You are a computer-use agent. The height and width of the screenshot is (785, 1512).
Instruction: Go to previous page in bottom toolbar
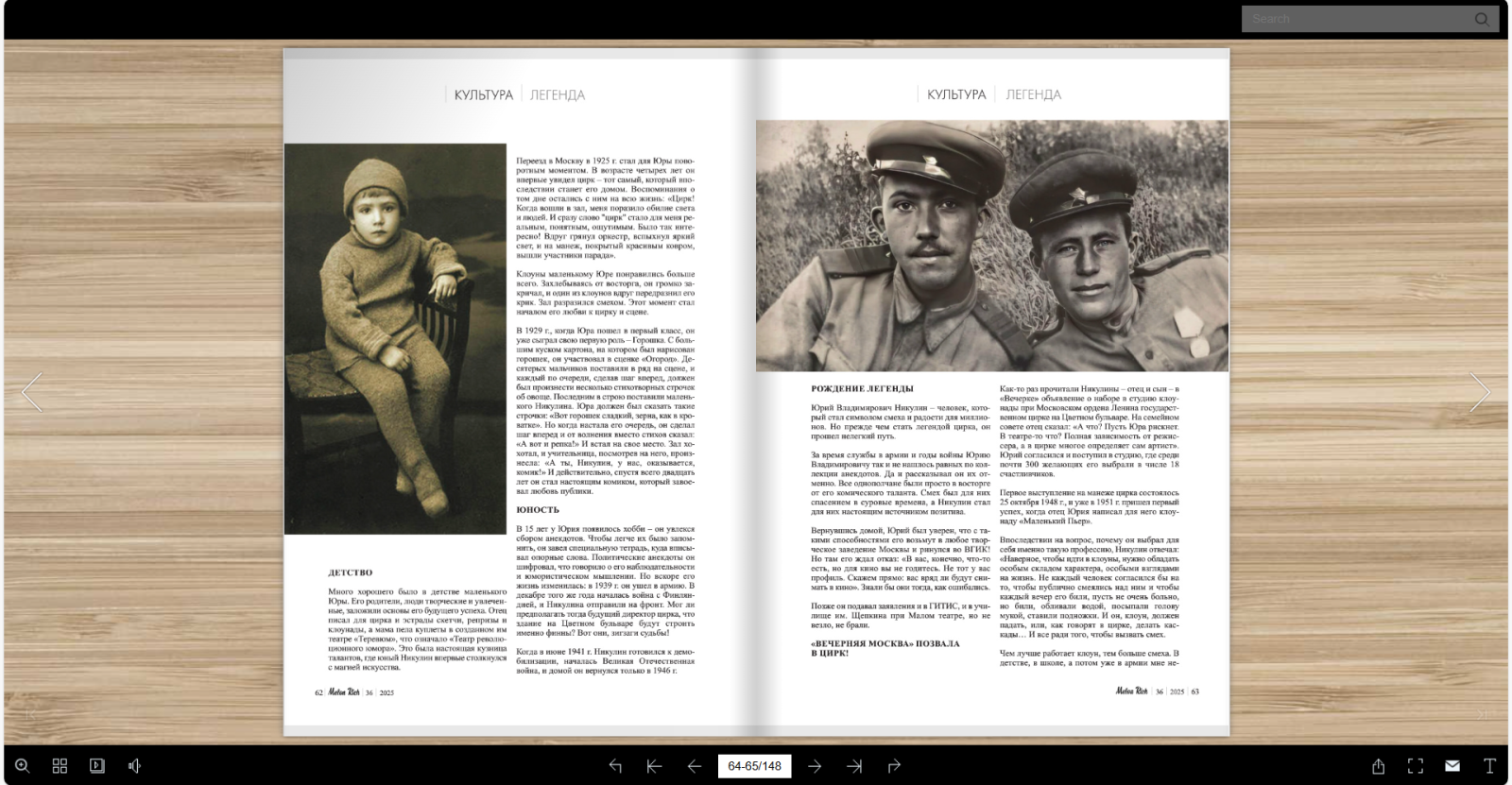pyautogui.click(x=695, y=766)
